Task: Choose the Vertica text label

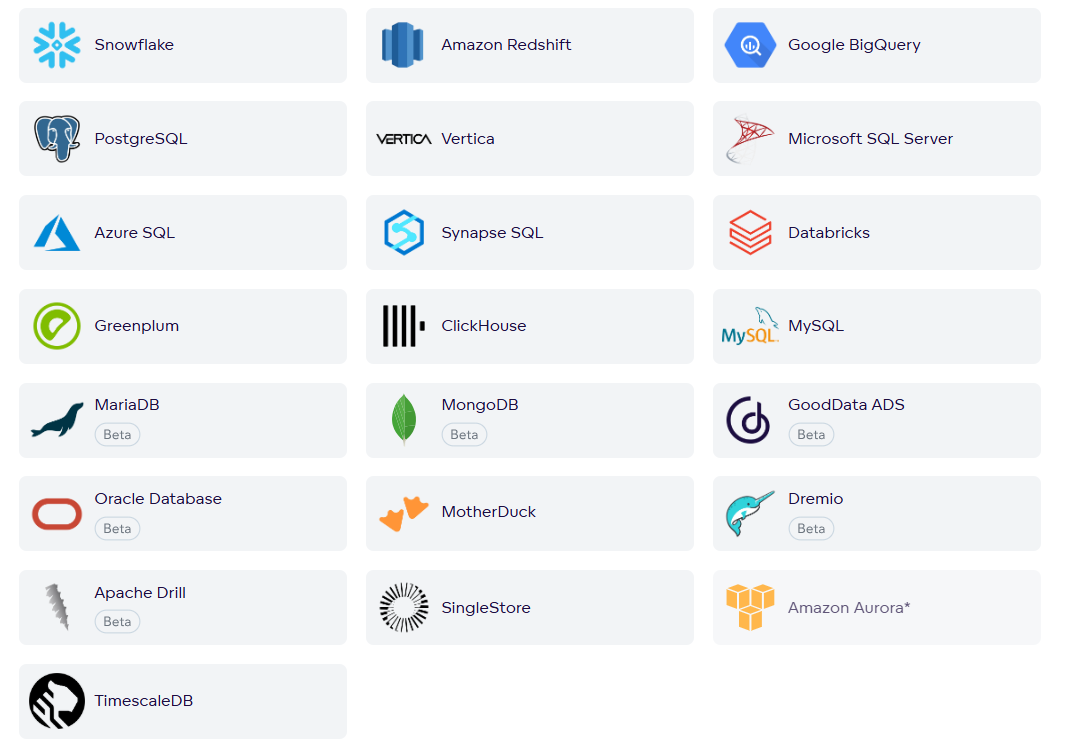Action: pyautogui.click(x=468, y=139)
